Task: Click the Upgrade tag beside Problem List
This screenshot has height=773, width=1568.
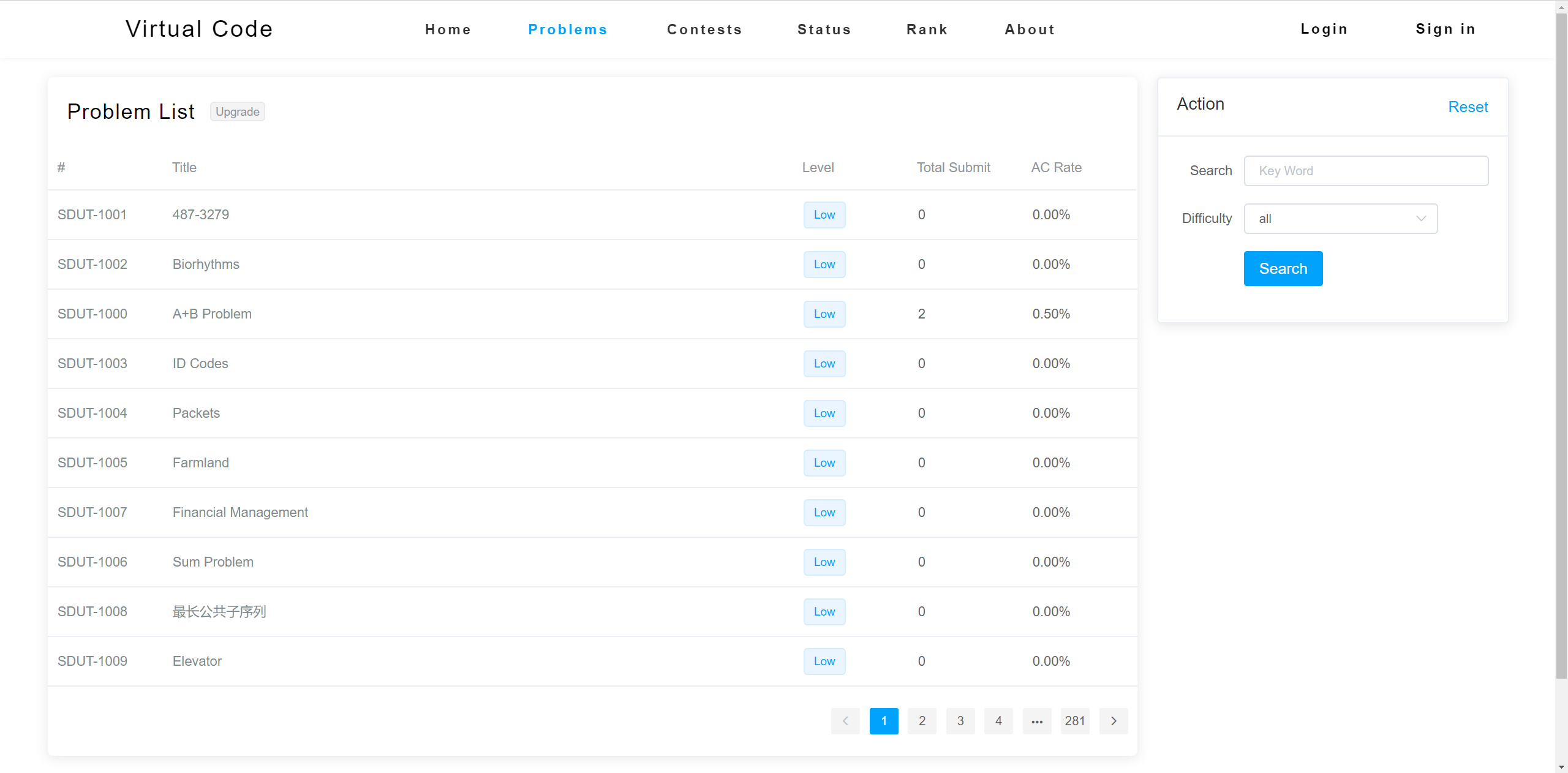Action: [x=237, y=112]
